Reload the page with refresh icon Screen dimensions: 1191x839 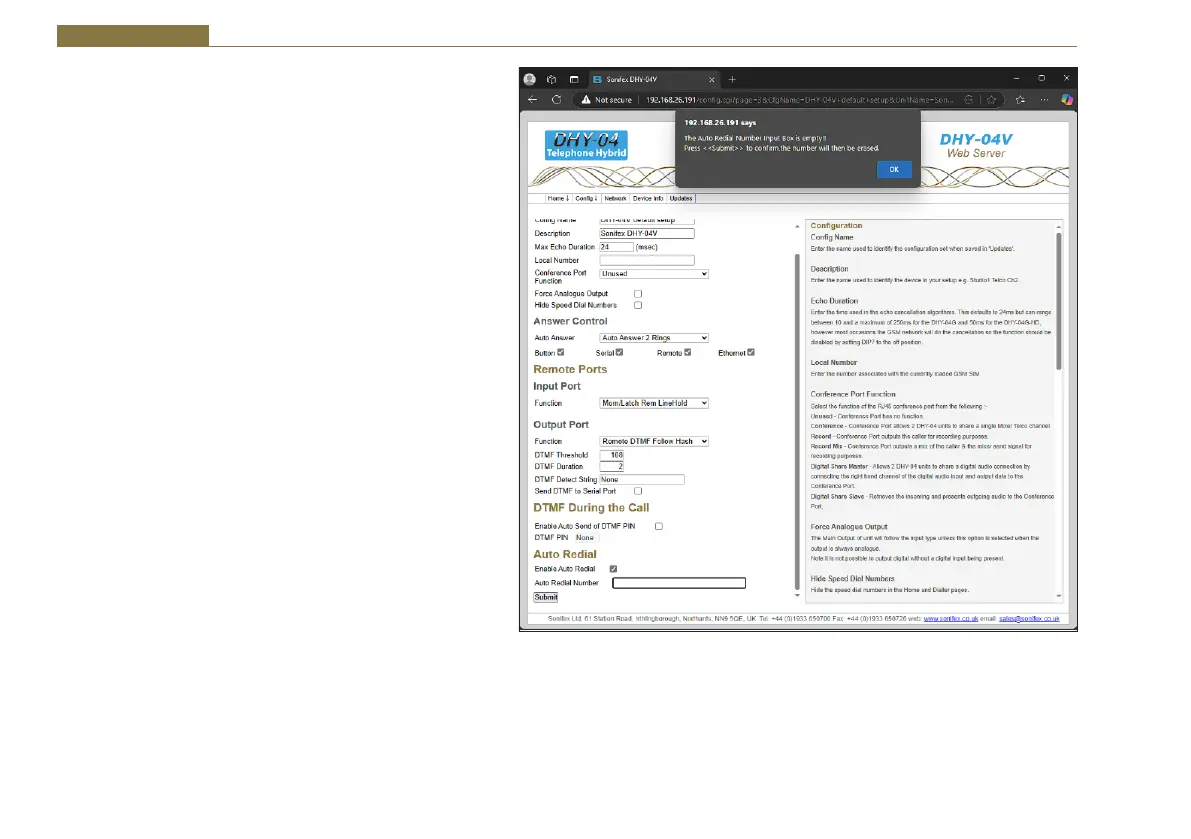click(x=555, y=100)
